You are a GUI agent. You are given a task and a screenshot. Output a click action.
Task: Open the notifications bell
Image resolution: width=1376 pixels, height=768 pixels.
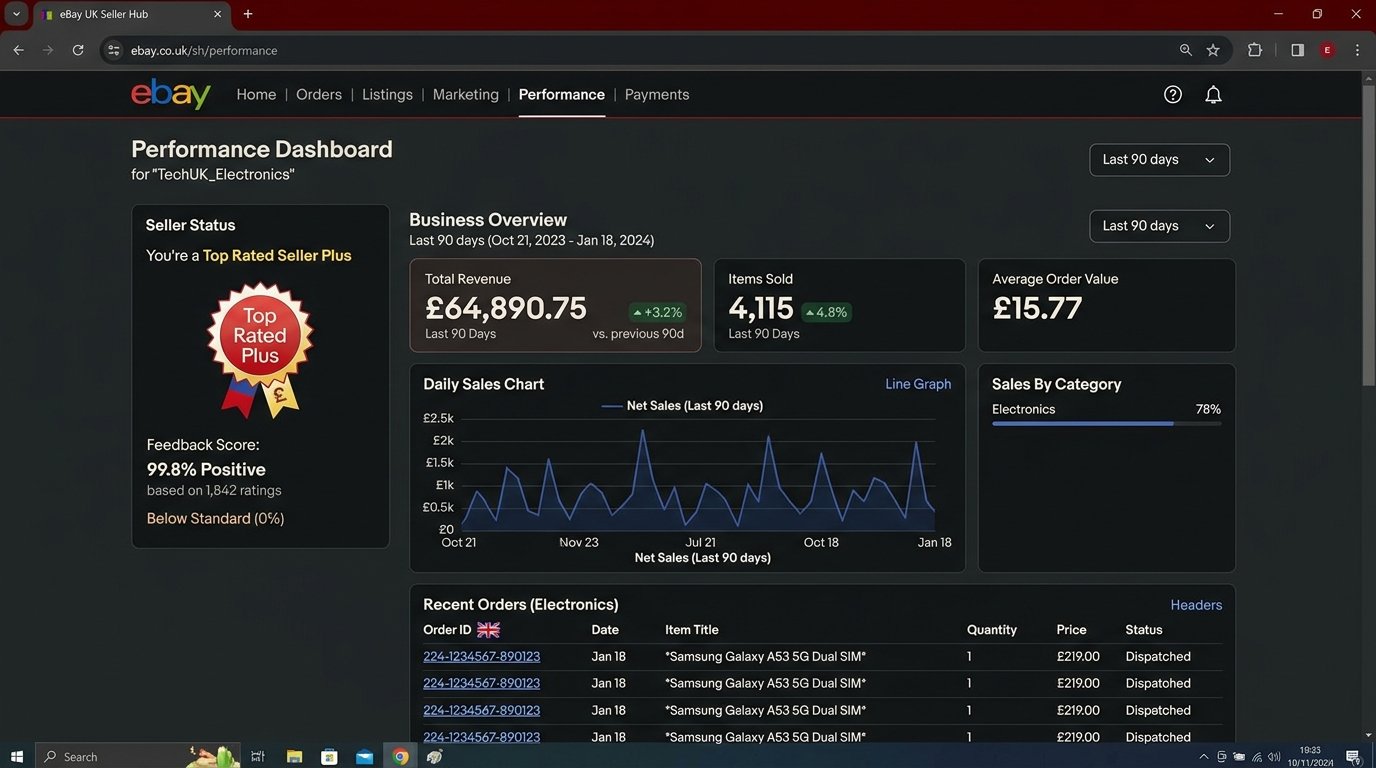coord(1213,94)
